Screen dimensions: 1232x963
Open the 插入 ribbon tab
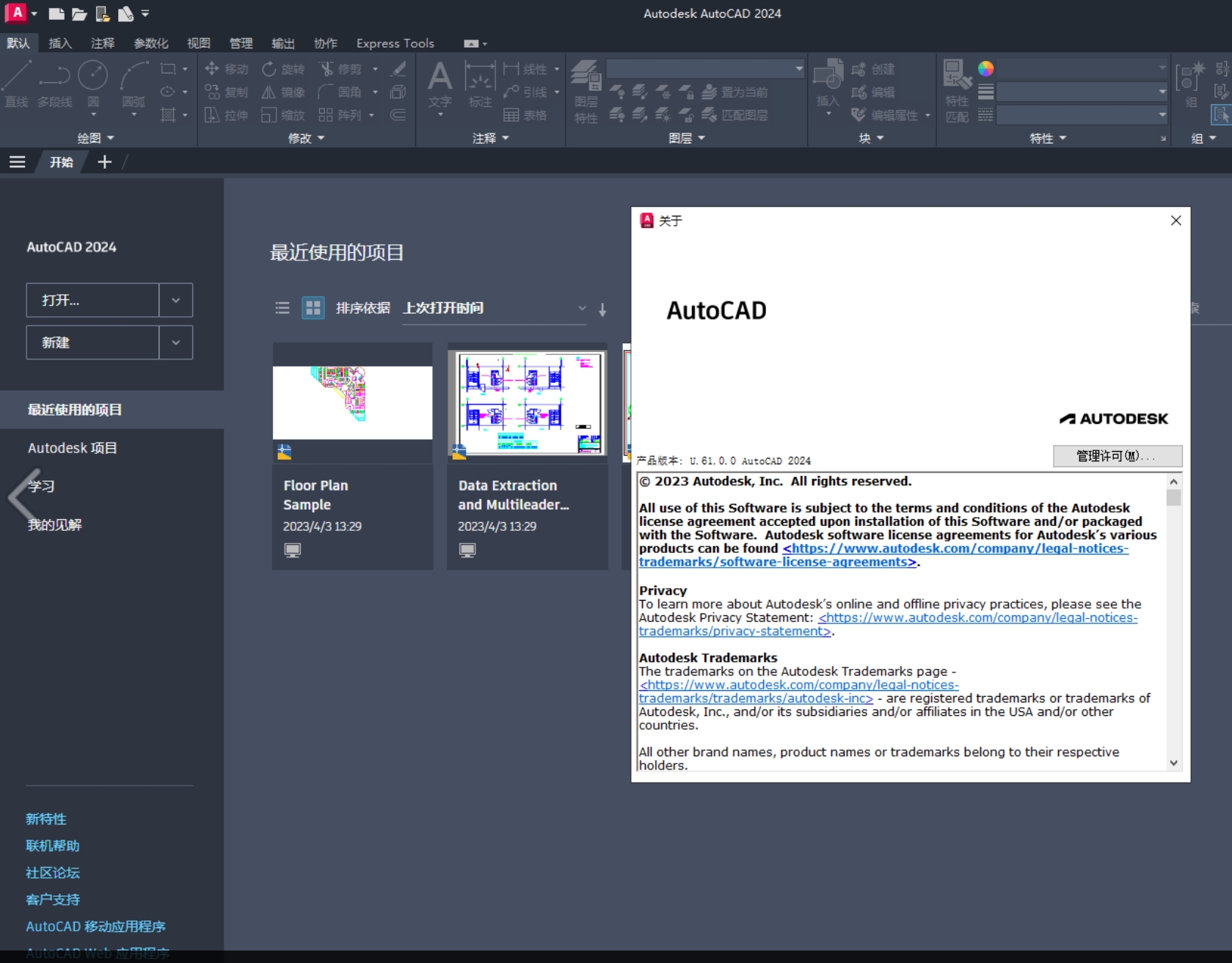tap(60, 43)
